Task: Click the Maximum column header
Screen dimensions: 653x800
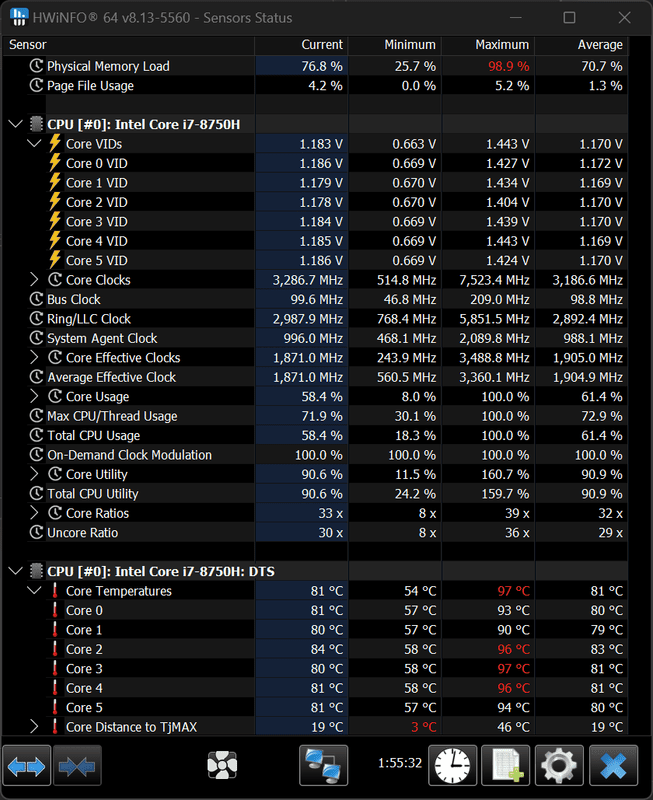Action: coord(488,45)
